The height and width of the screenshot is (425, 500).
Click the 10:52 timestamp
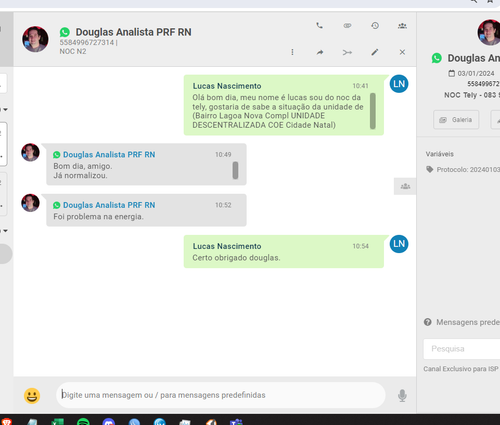click(x=223, y=205)
